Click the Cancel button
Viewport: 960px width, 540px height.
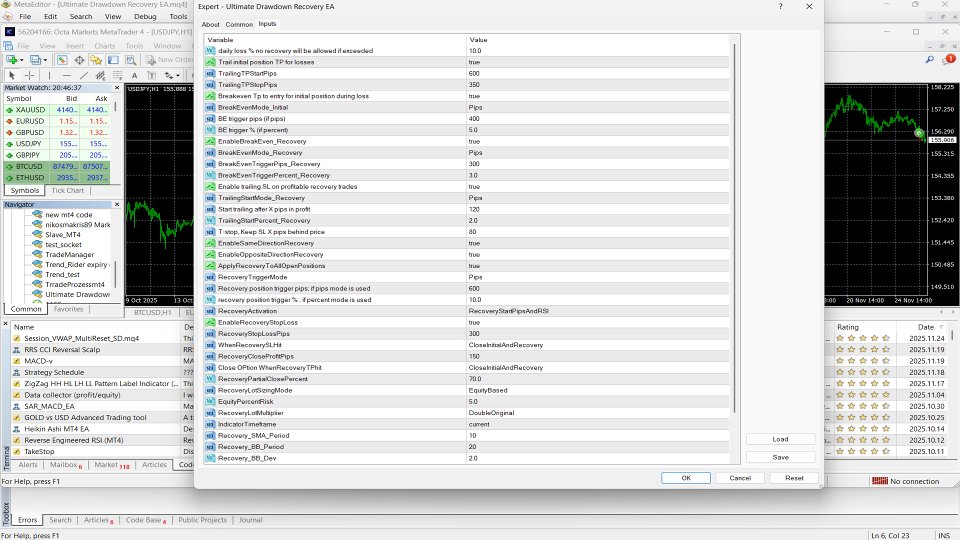tap(740, 478)
